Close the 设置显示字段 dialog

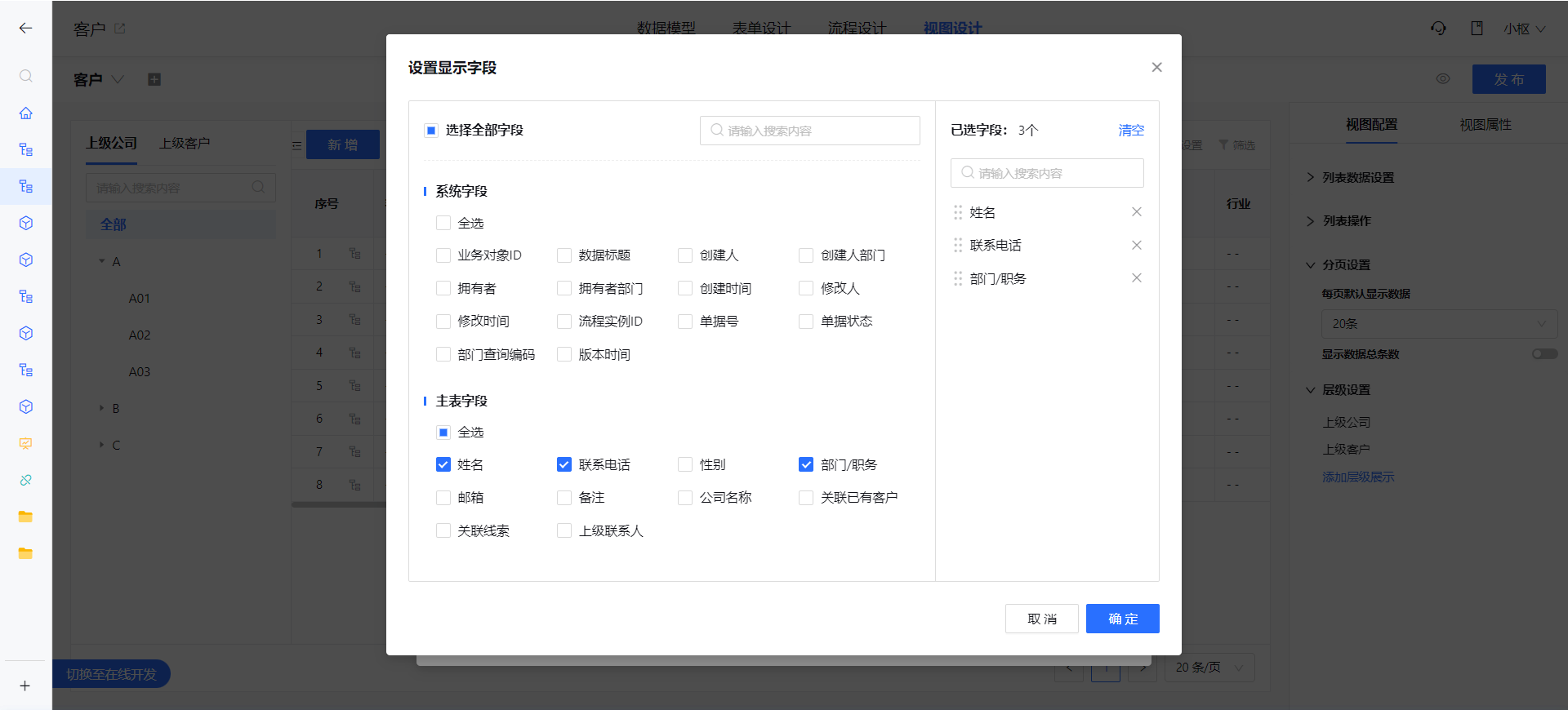1156,67
